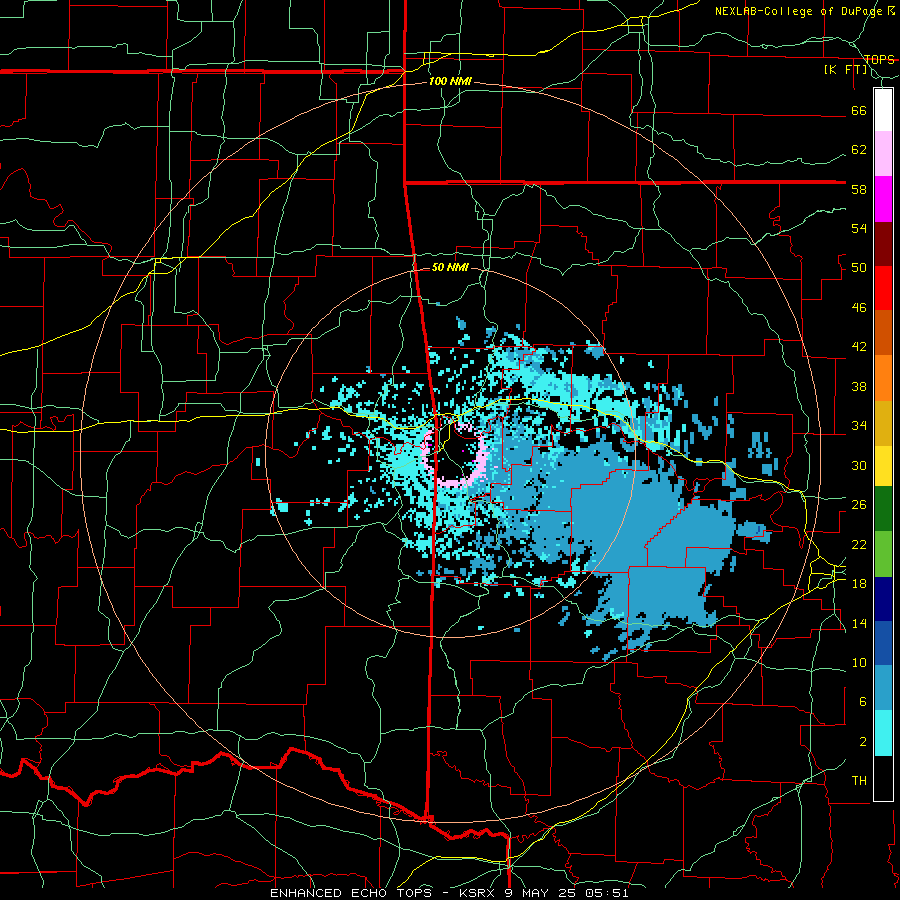The height and width of the screenshot is (900, 900).
Task: Click the 38 value on the scale
Action: tap(859, 387)
